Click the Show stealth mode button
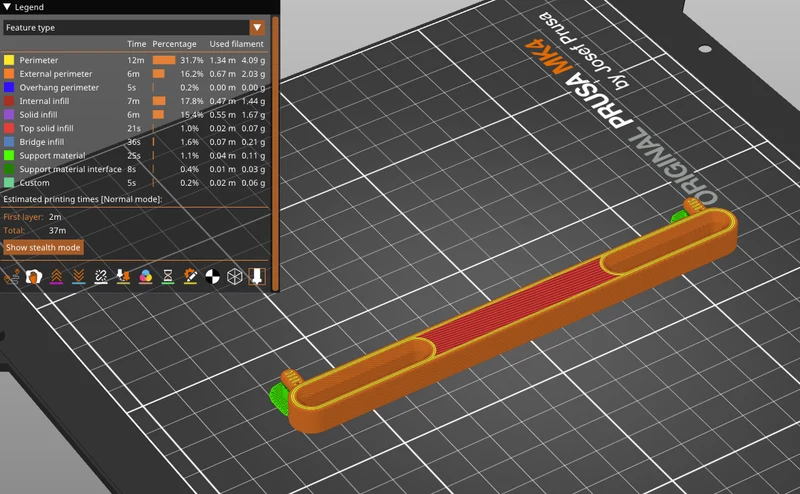 [x=43, y=248]
